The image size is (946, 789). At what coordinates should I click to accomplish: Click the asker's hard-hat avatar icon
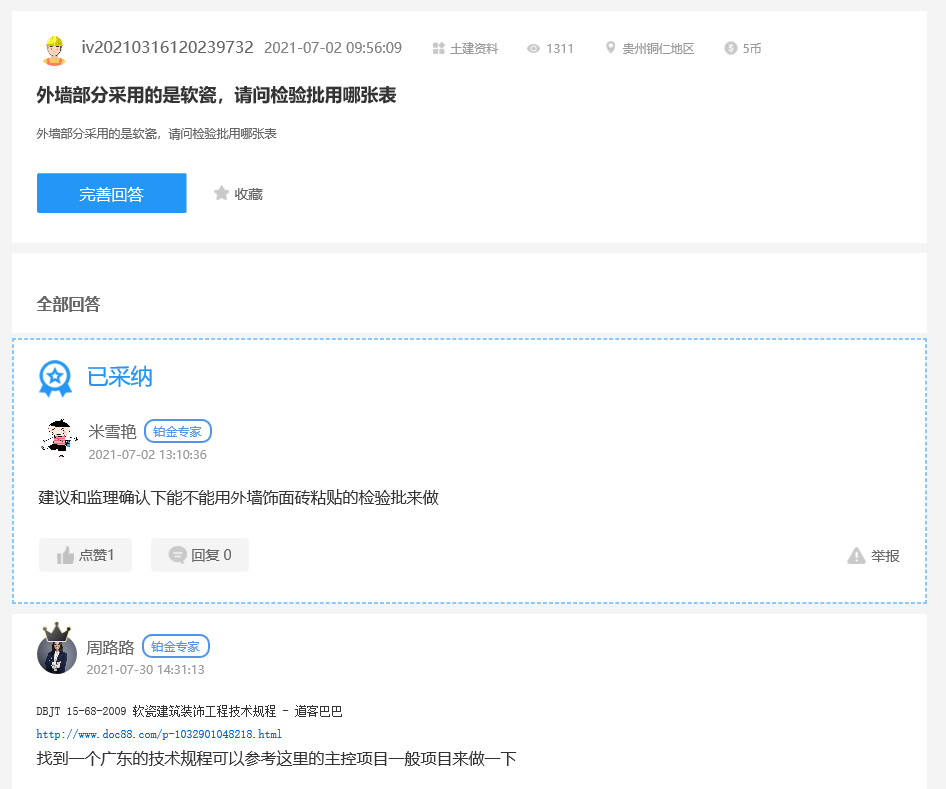53,49
